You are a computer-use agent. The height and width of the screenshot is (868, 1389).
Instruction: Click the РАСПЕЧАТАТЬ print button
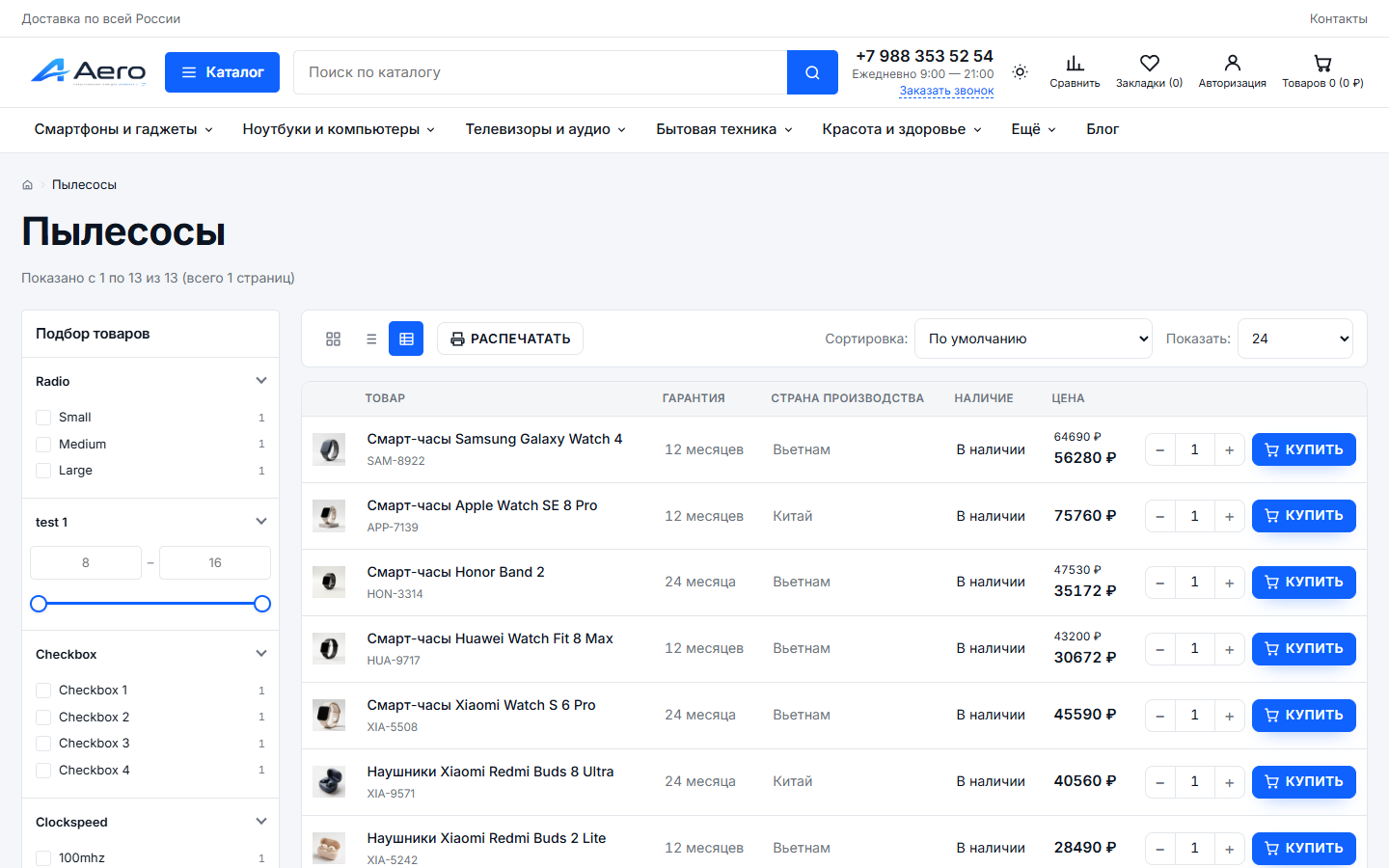point(510,339)
